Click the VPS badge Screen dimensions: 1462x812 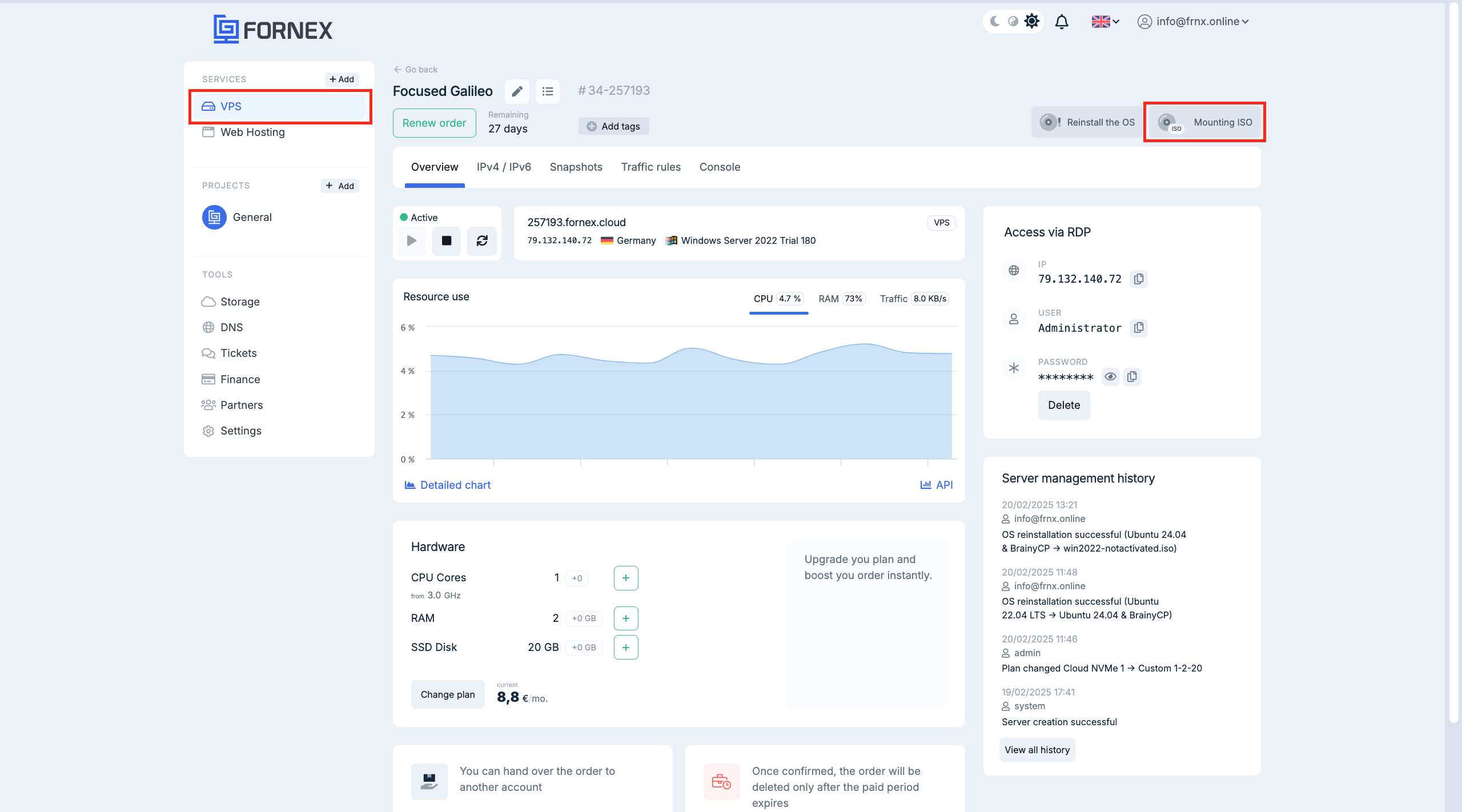[941, 223]
